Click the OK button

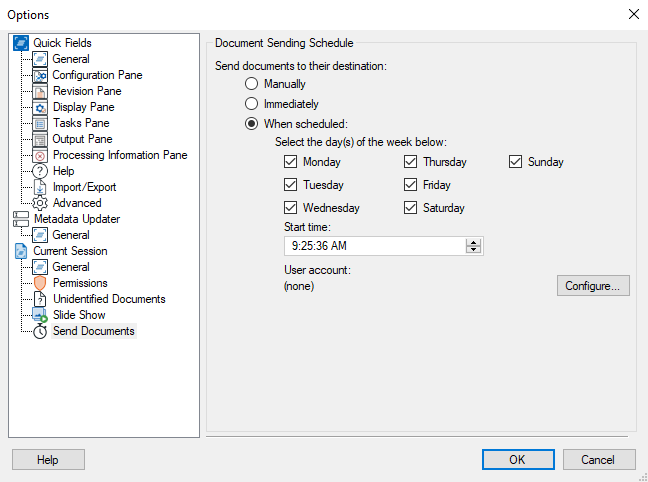tap(518, 460)
